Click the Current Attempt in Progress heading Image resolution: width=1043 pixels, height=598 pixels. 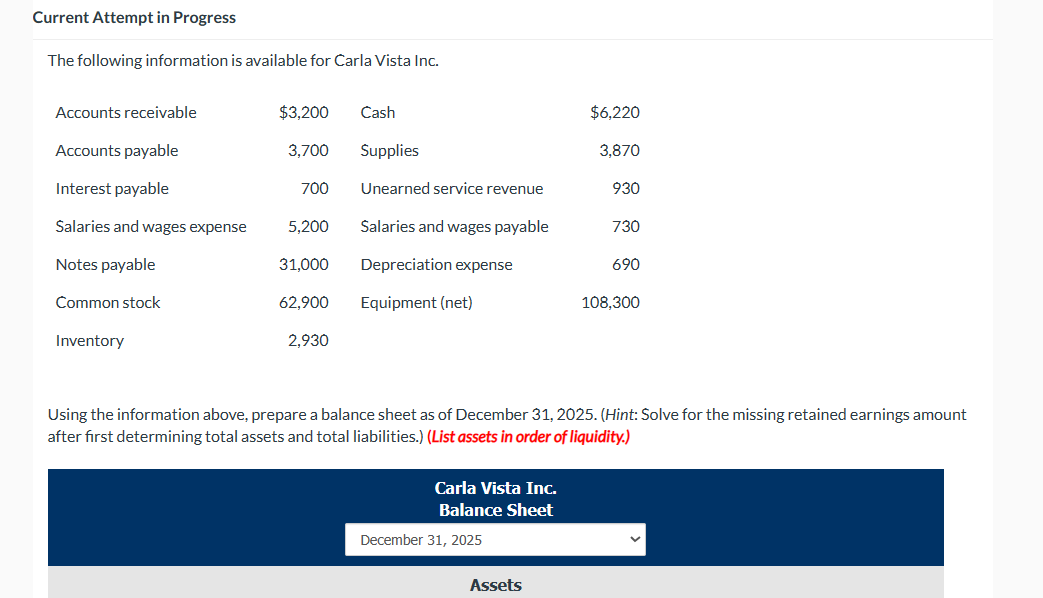[134, 17]
